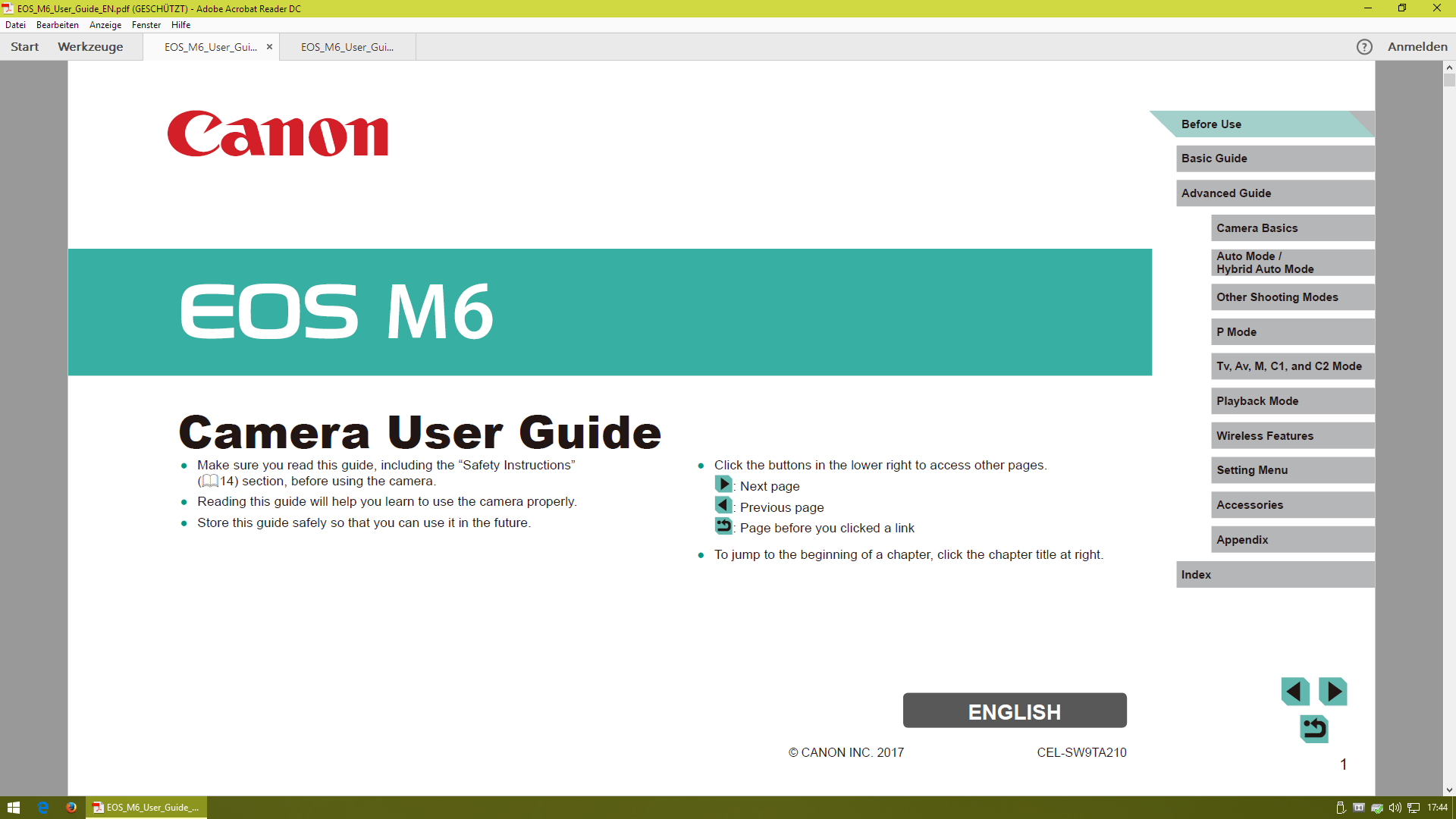Close the first EOS_M6_User_Gui tab
This screenshot has height=819, width=1456.
269,47
